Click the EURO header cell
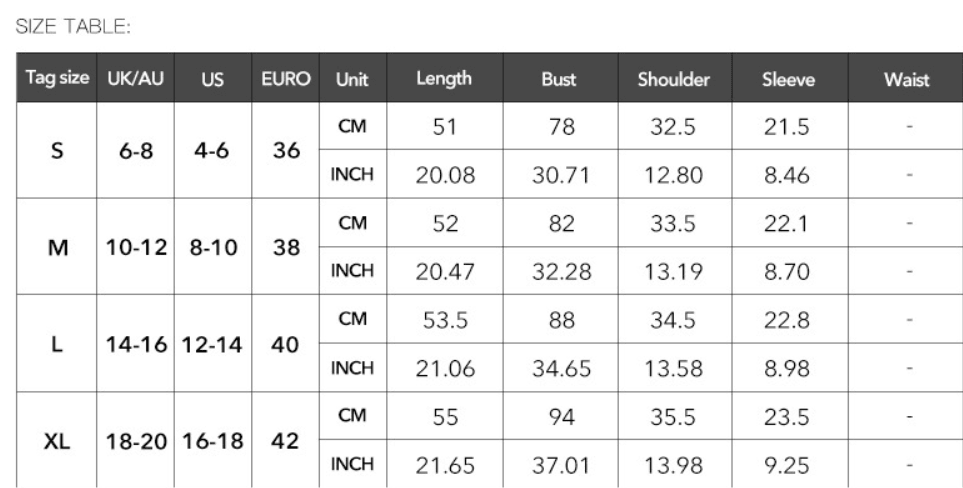 point(286,78)
